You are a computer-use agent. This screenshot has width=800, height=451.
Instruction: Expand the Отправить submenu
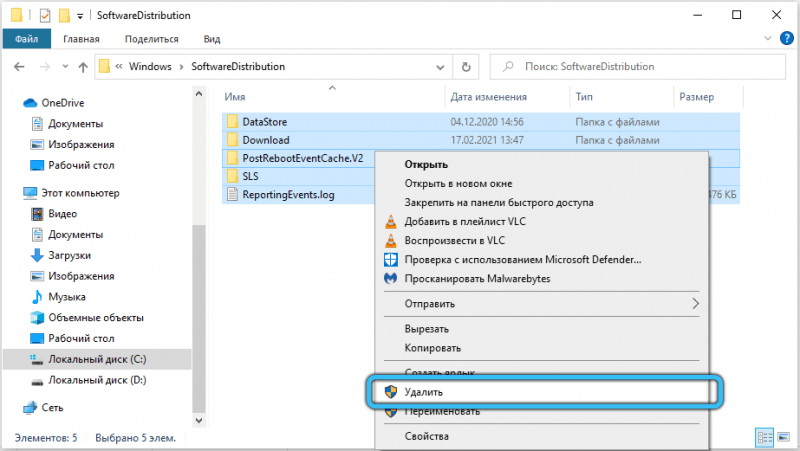coord(541,304)
